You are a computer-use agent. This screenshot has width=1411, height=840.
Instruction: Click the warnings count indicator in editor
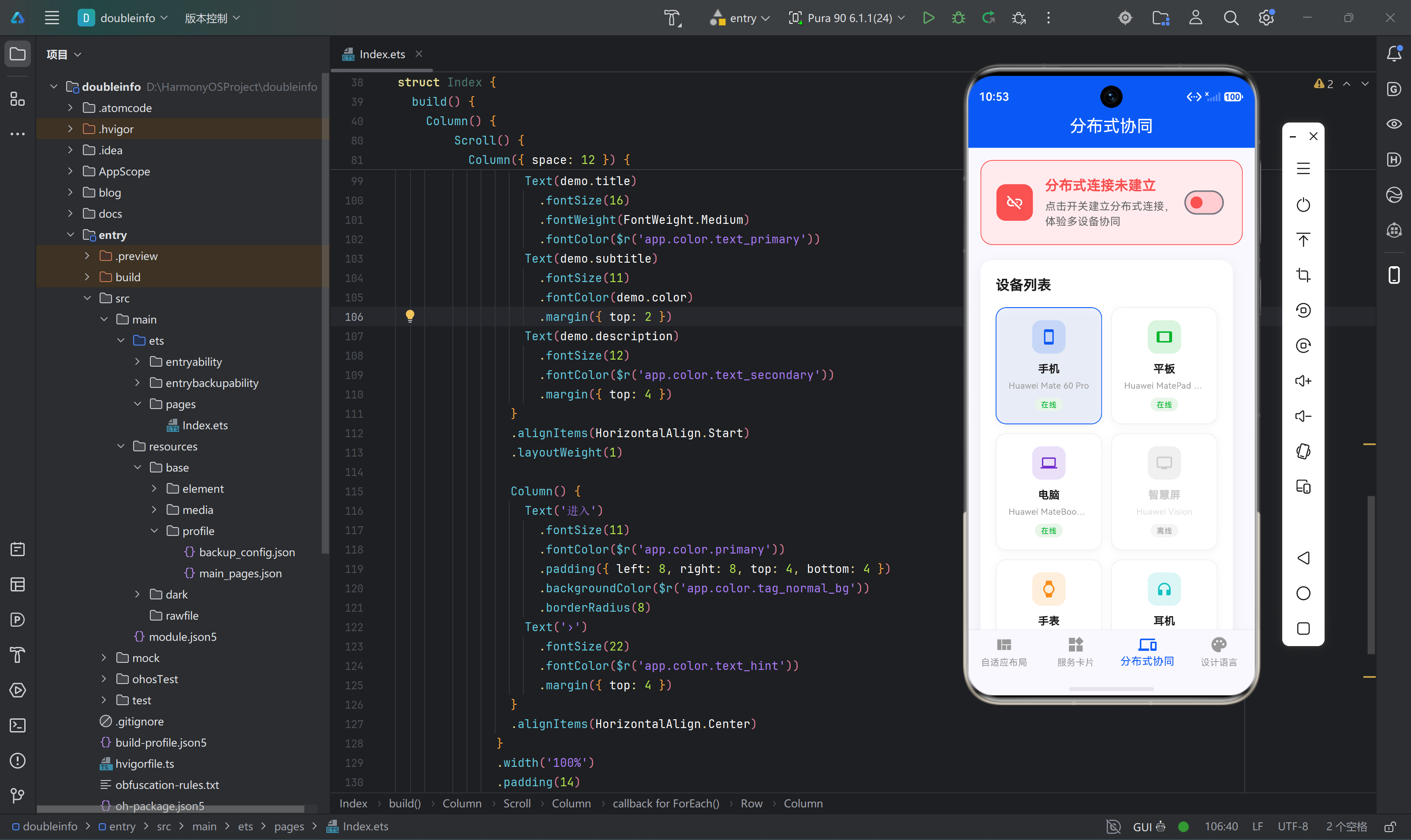point(1323,84)
